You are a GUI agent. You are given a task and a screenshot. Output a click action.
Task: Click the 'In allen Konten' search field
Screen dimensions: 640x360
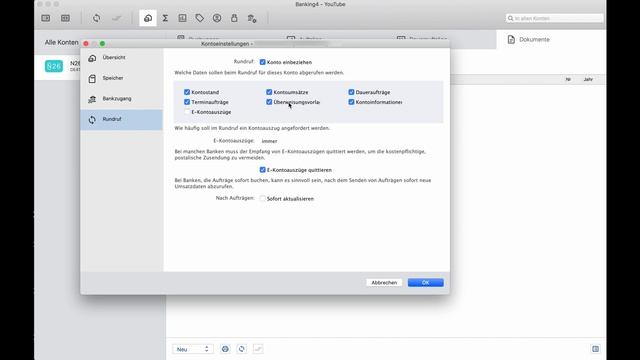(554, 18)
